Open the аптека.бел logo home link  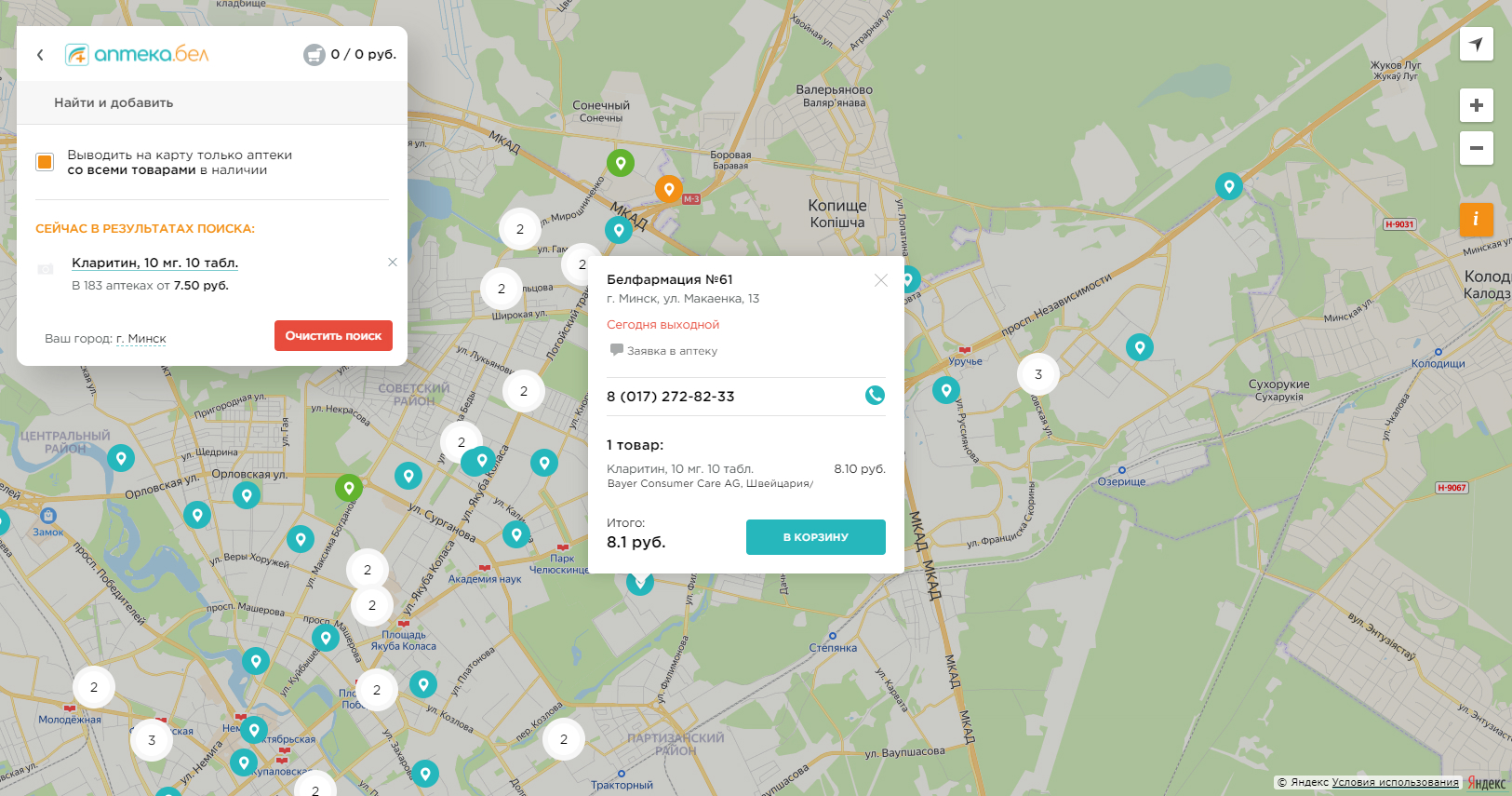tap(137, 55)
